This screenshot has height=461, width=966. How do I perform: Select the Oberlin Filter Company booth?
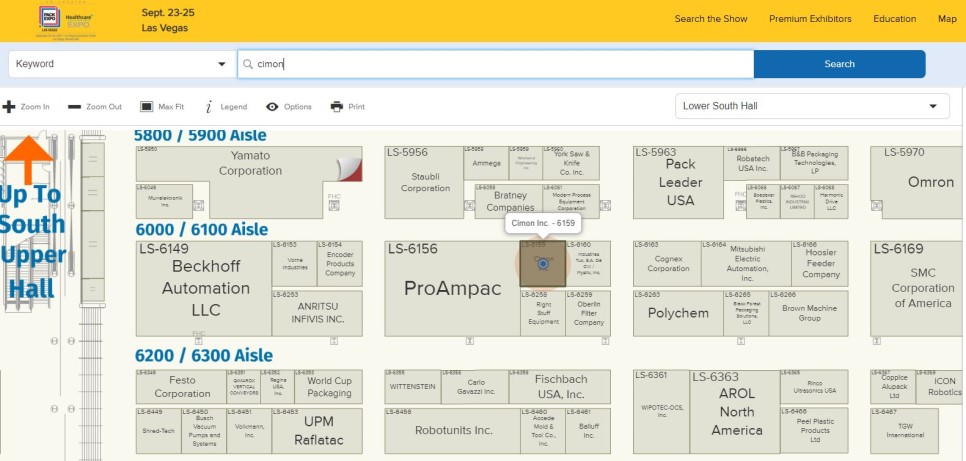click(x=588, y=313)
